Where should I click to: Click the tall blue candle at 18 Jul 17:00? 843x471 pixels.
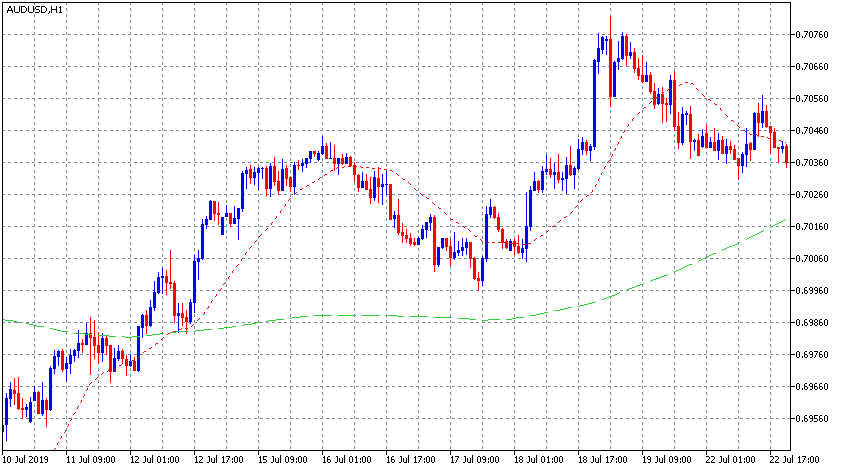pyautogui.click(x=595, y=103)
